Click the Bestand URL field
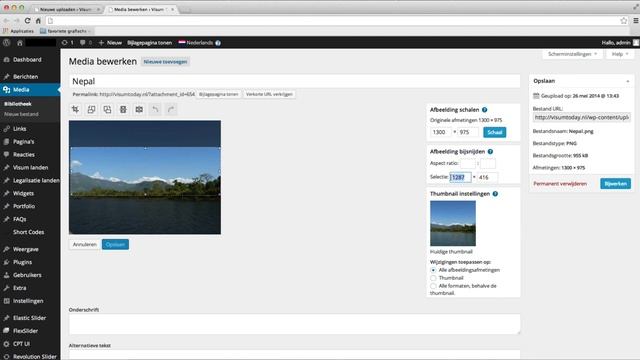 [582, 118]
